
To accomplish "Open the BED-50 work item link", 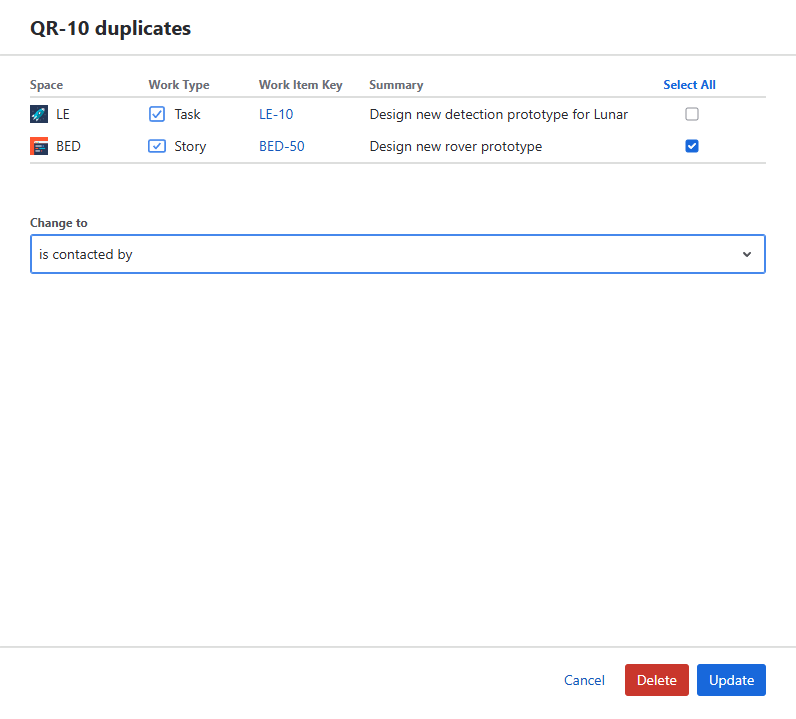I will pos(282,146).
